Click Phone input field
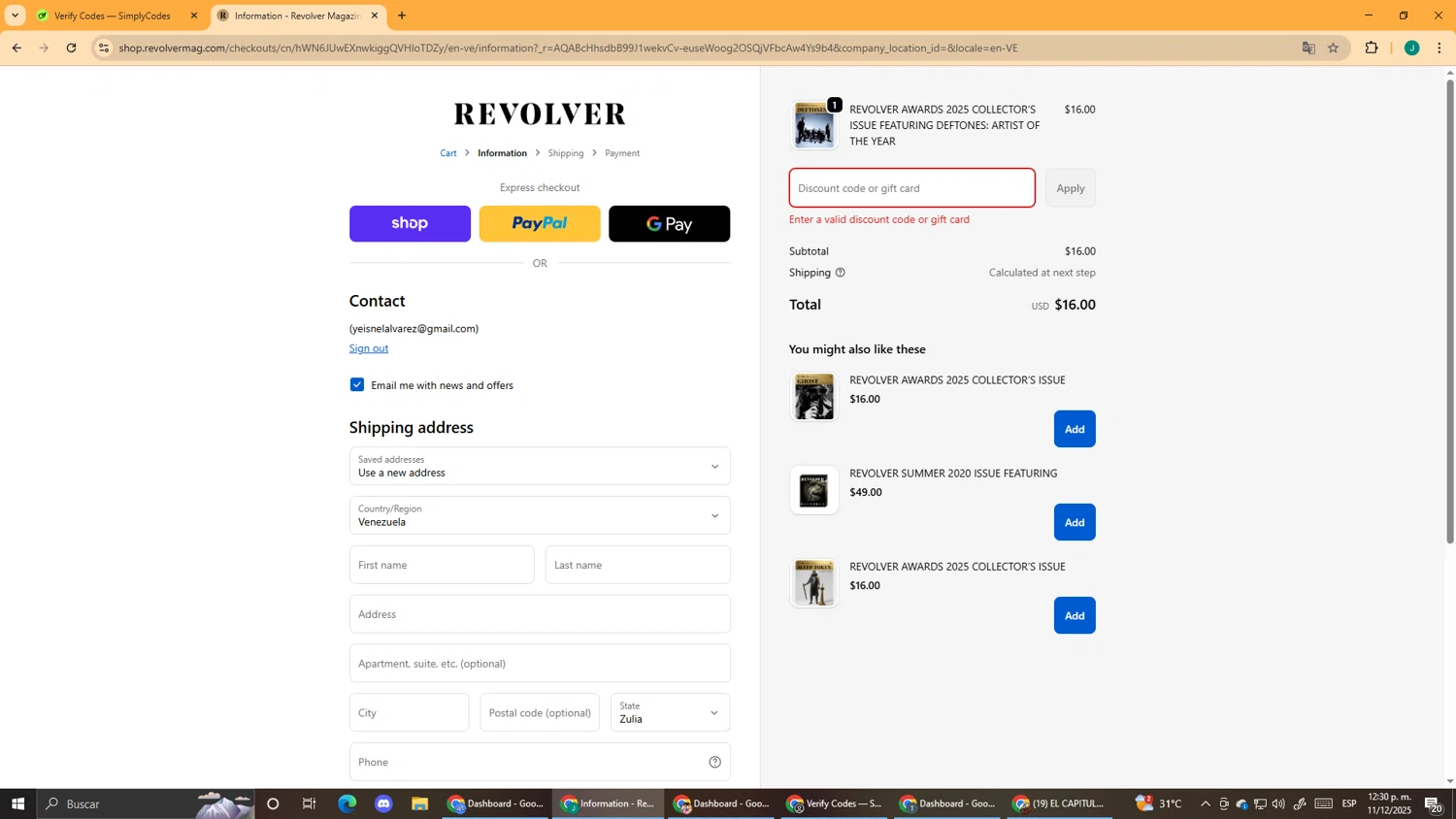The image size is (1456, 819). (540, 762)
